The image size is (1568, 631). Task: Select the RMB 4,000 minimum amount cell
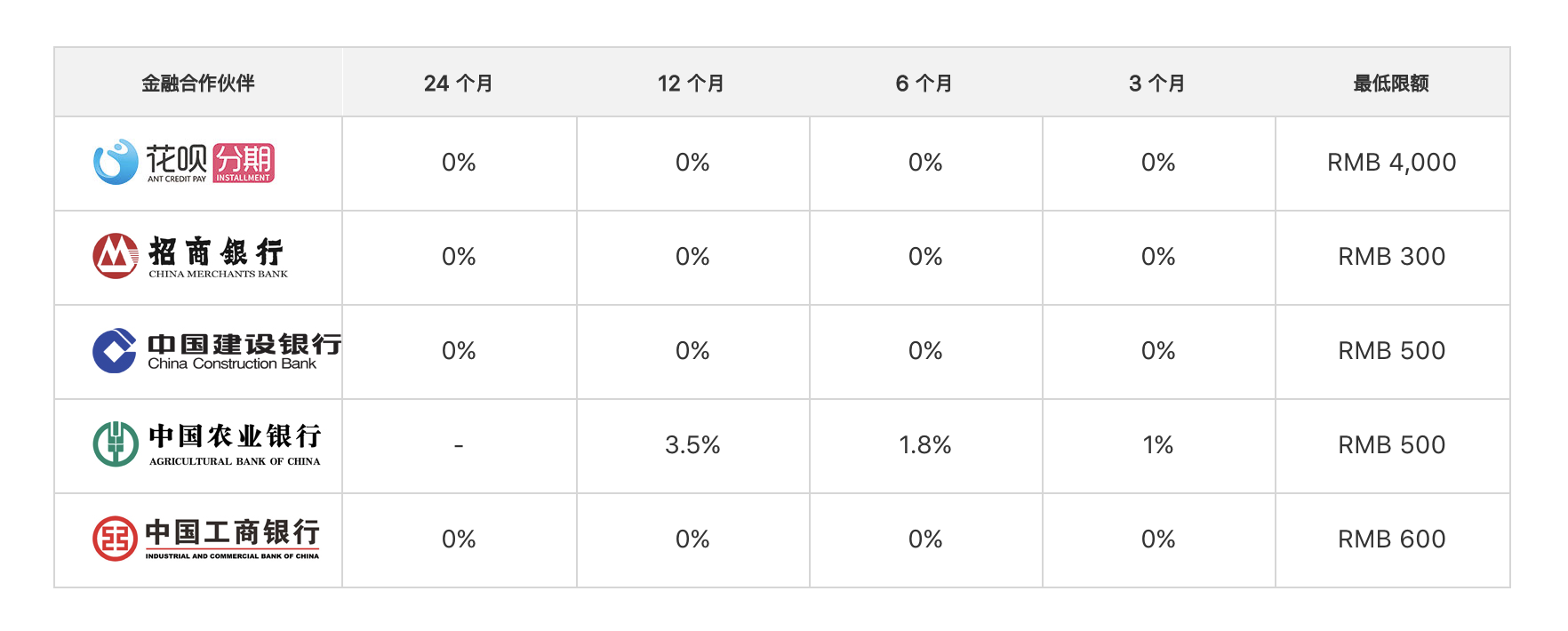coord(1392,163)
